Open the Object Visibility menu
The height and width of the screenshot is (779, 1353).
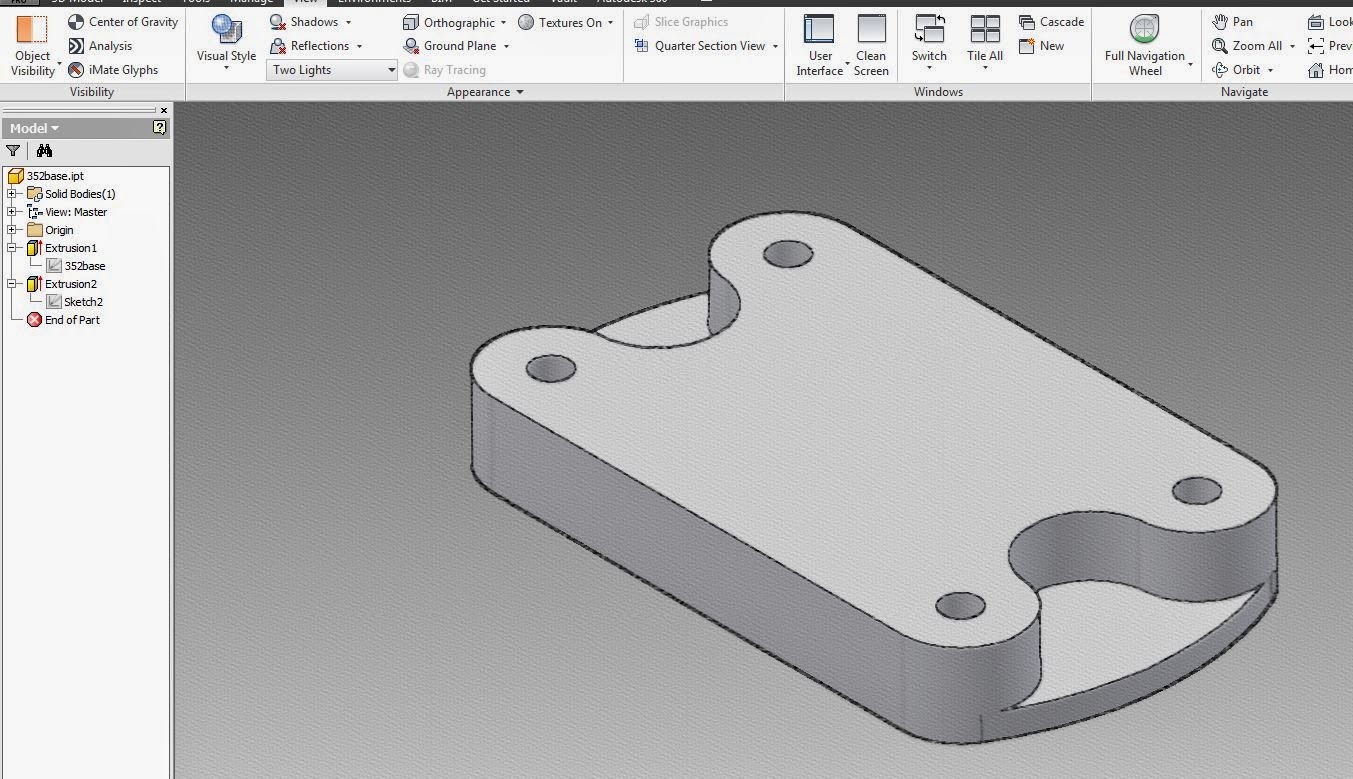(x=33, y=46)
